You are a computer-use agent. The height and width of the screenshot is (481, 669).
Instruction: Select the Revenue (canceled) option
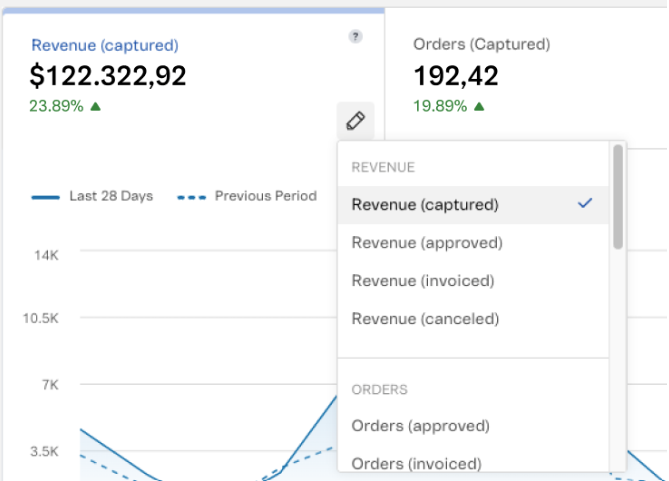425,319
